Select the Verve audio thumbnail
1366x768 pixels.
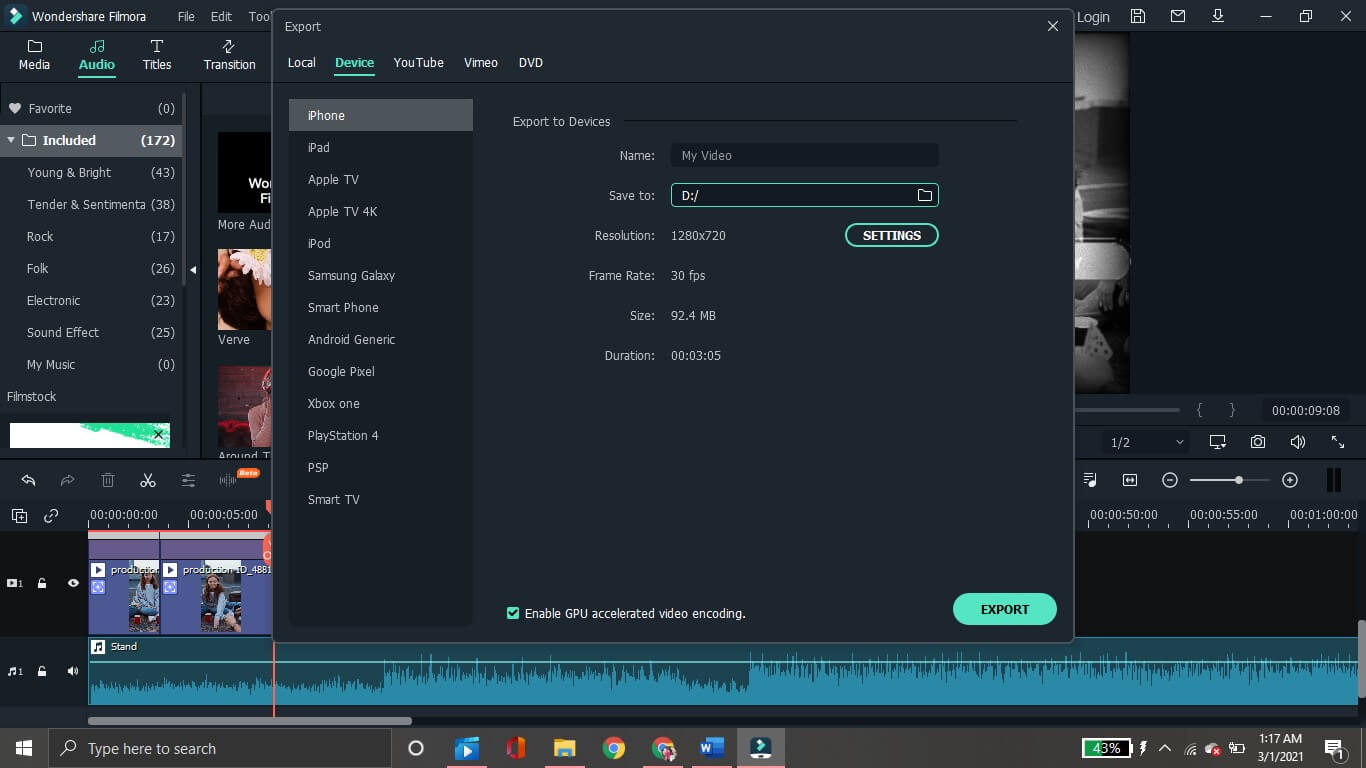coord(244,290)
